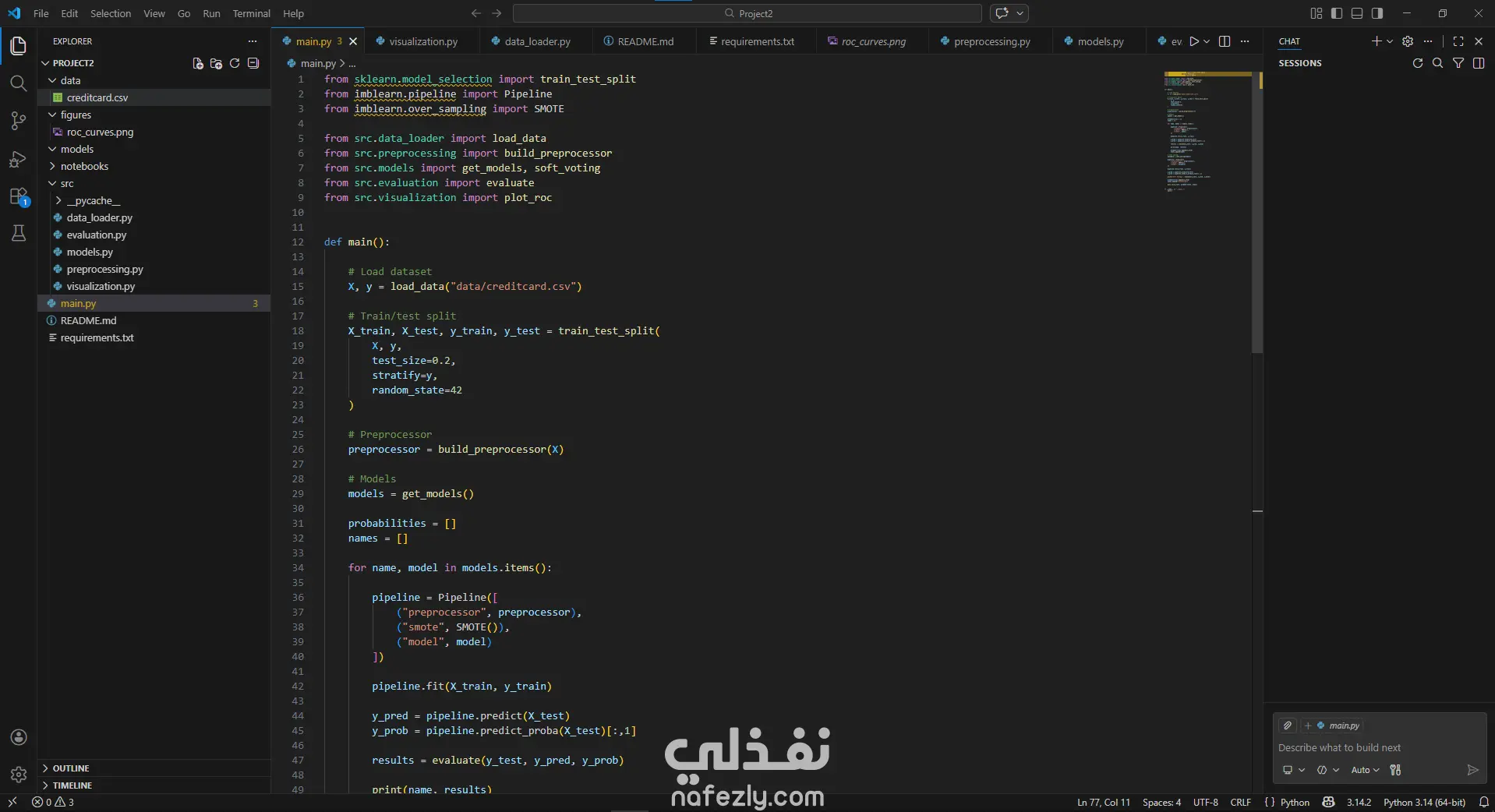The width and height of the screenshot is (1495, 812).
Task: Focus the chat input field
Action: [1378, 747]
